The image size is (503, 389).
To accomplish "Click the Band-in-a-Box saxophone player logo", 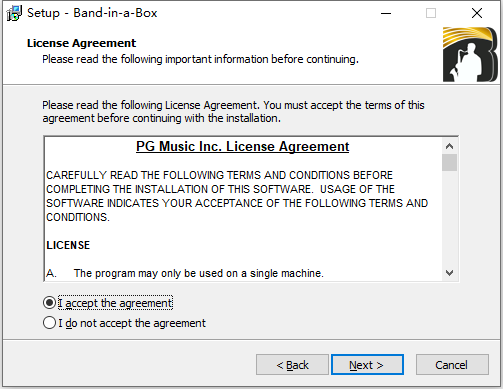I will [470, 54].
